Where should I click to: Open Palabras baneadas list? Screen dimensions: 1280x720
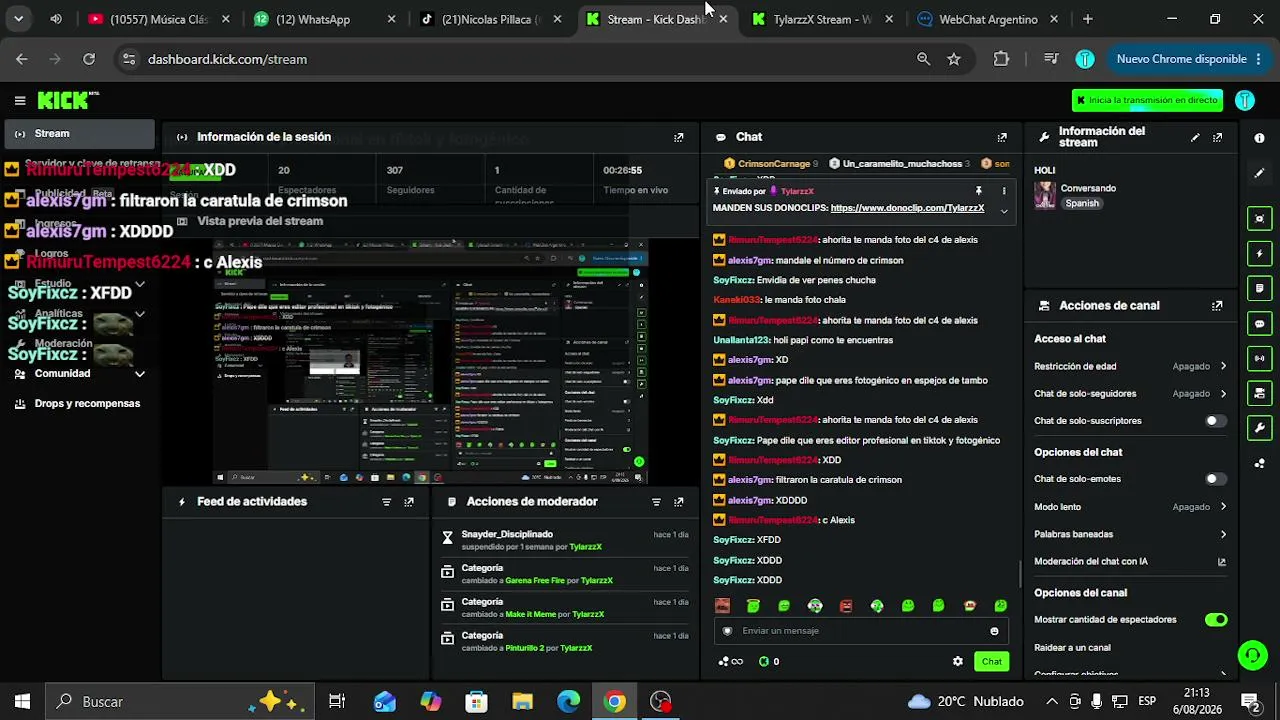(1130, 534)
